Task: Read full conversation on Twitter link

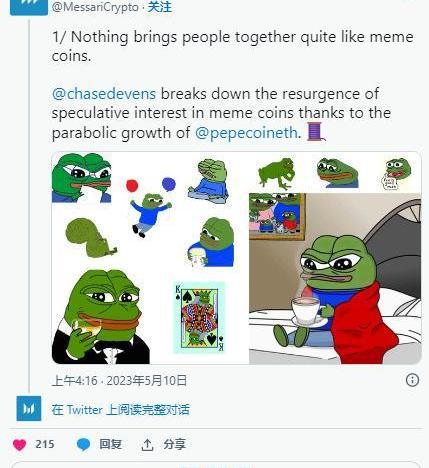Action: 121,410
